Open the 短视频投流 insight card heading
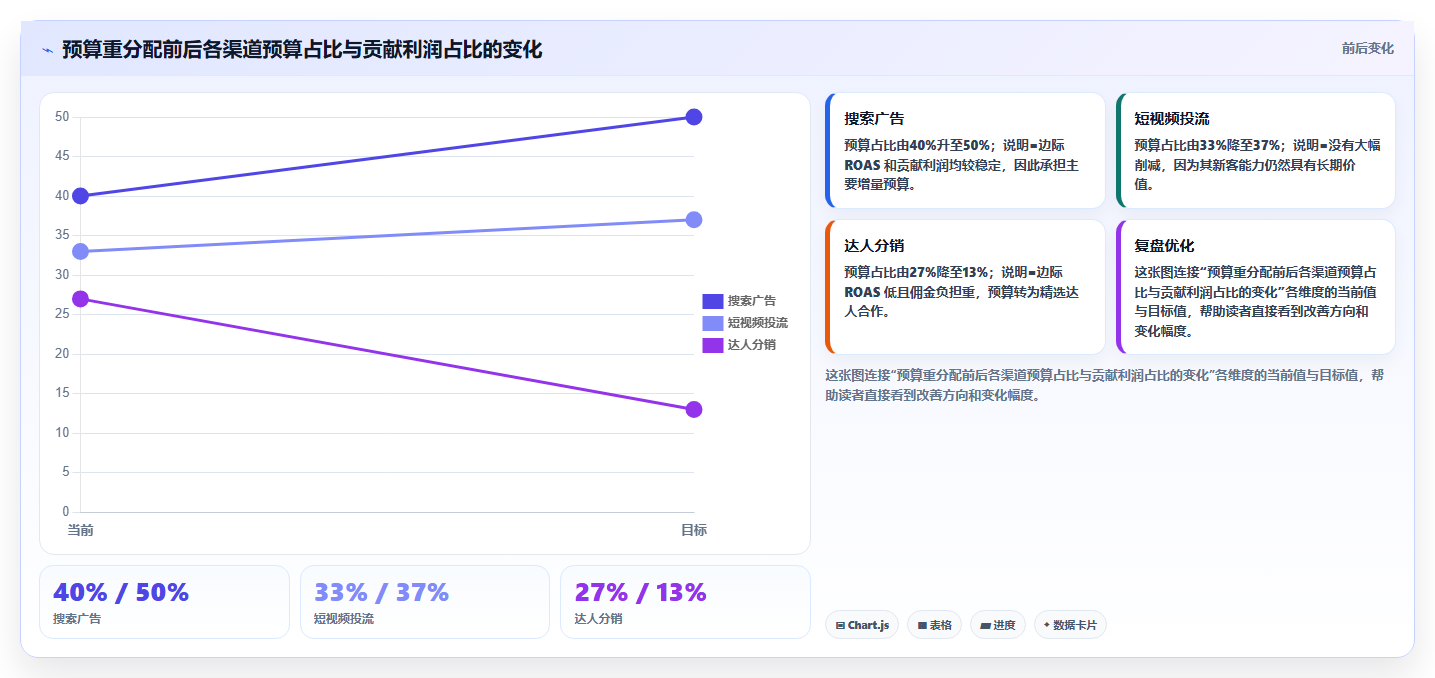Image resolution: width=1435 pixels, height=678 pixels. 1172,118
